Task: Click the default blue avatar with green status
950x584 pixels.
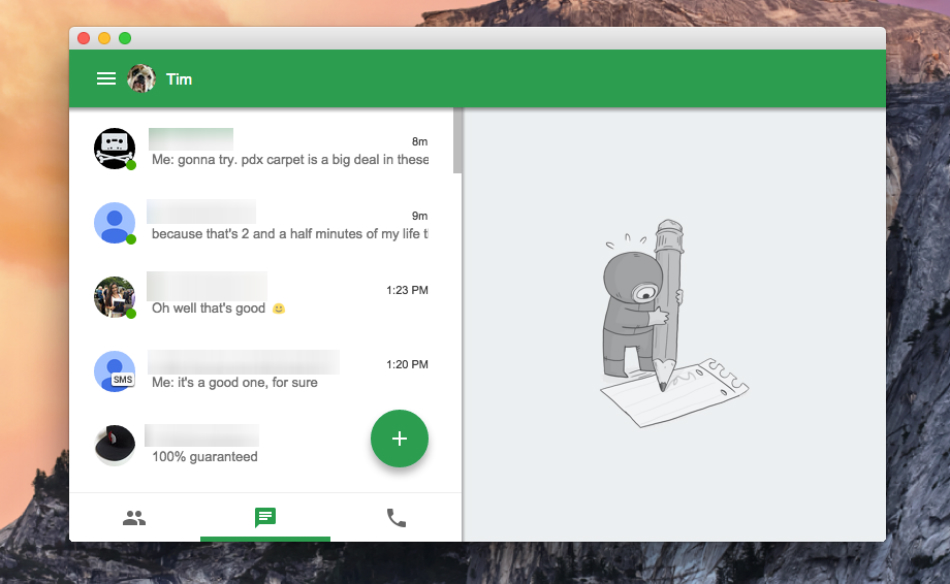Action: (x=114, y=222)
